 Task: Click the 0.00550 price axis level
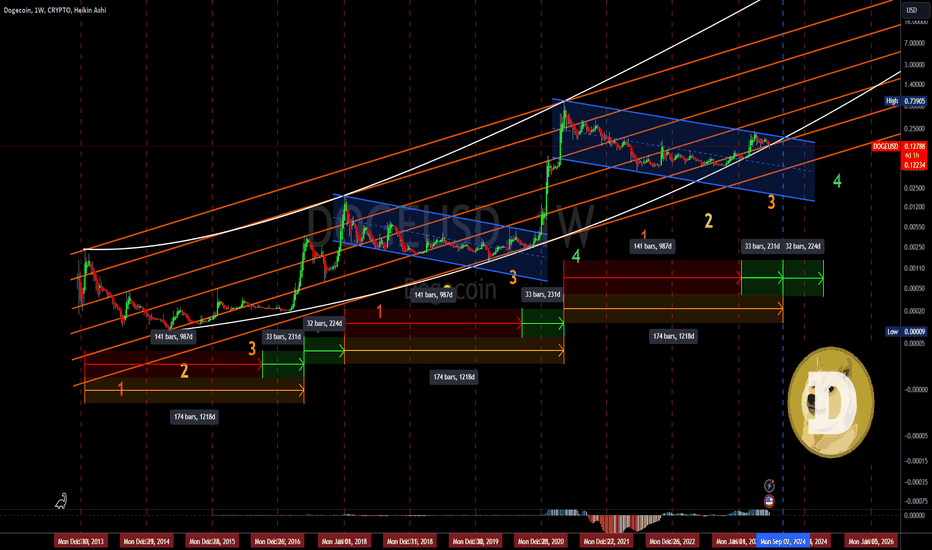click(915, 227)
